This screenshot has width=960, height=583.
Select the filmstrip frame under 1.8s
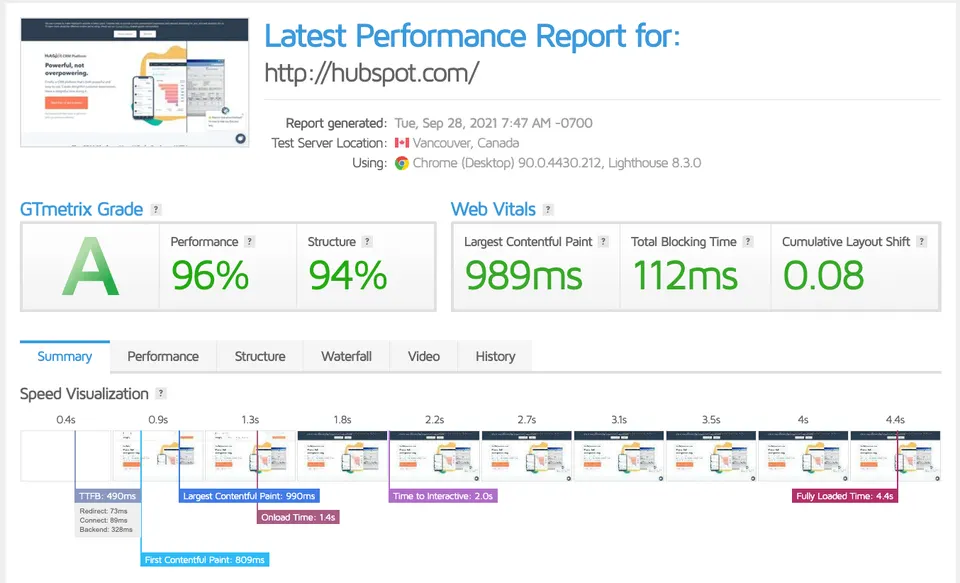click(342, 456)
